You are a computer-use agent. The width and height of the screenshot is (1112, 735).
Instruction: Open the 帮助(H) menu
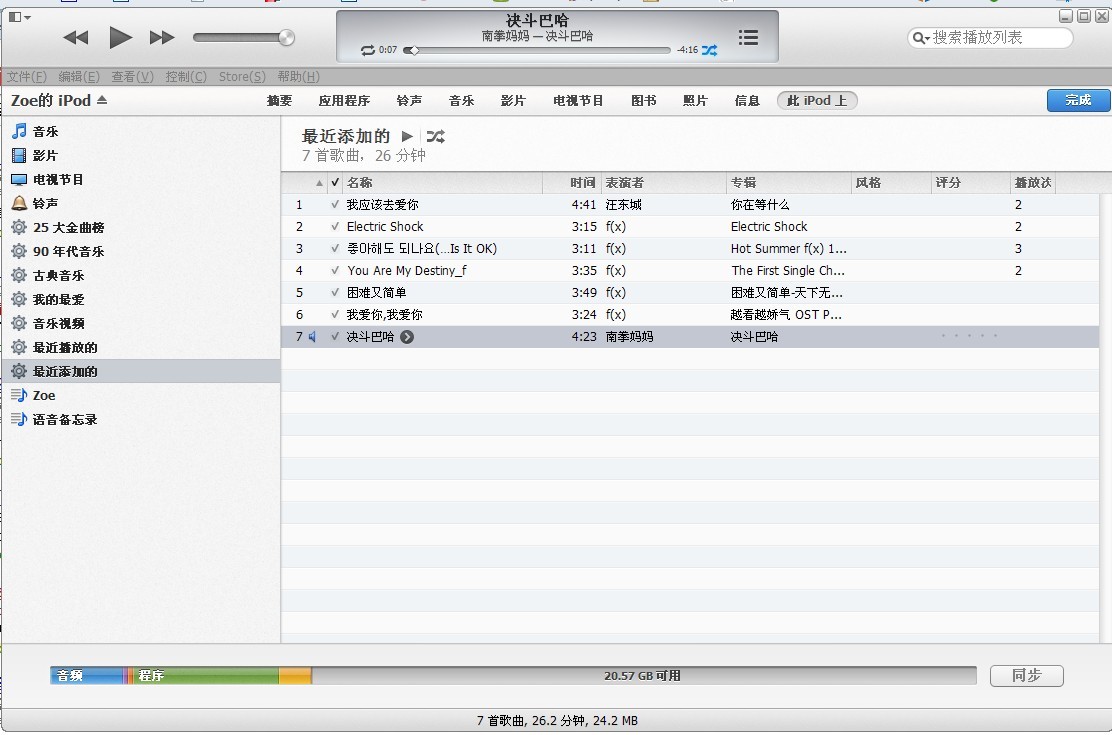(299, 77)
